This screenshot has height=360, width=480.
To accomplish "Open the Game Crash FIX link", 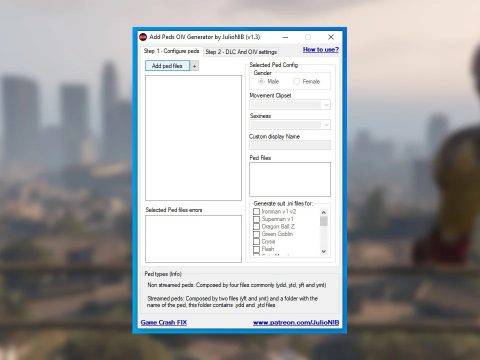I will tap(164, 322).
